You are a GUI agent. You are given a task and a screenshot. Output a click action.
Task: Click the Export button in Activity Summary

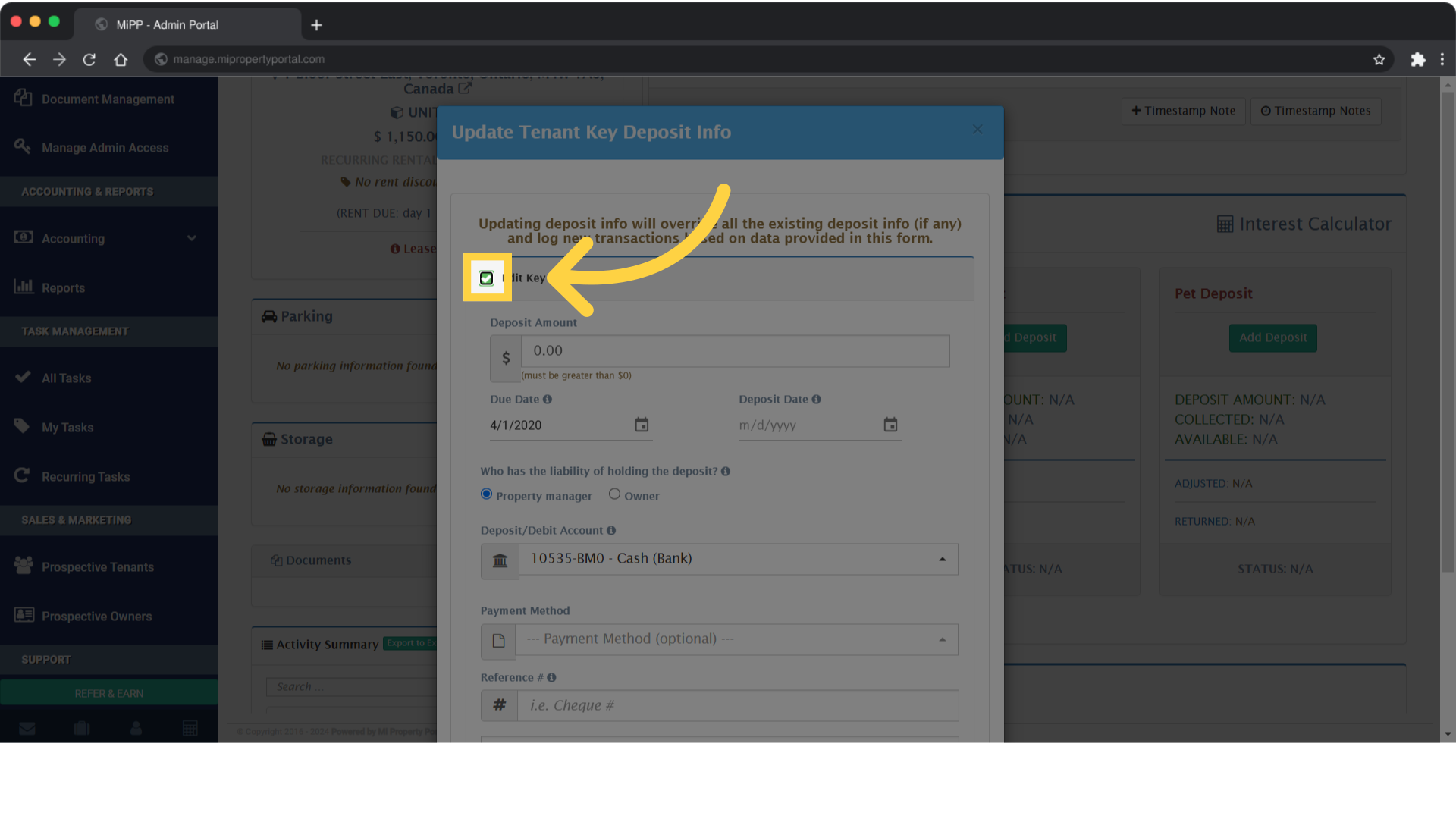click(410, 643)
